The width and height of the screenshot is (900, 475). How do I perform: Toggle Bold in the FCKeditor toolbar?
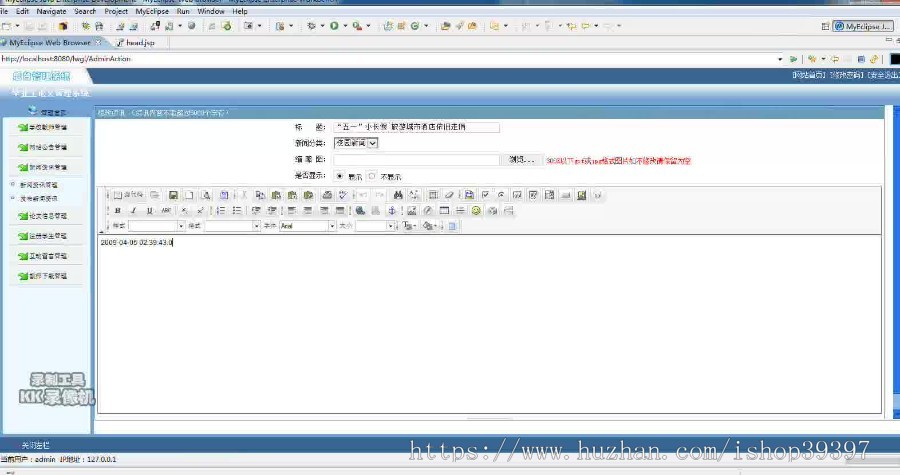tap(118, 211)
